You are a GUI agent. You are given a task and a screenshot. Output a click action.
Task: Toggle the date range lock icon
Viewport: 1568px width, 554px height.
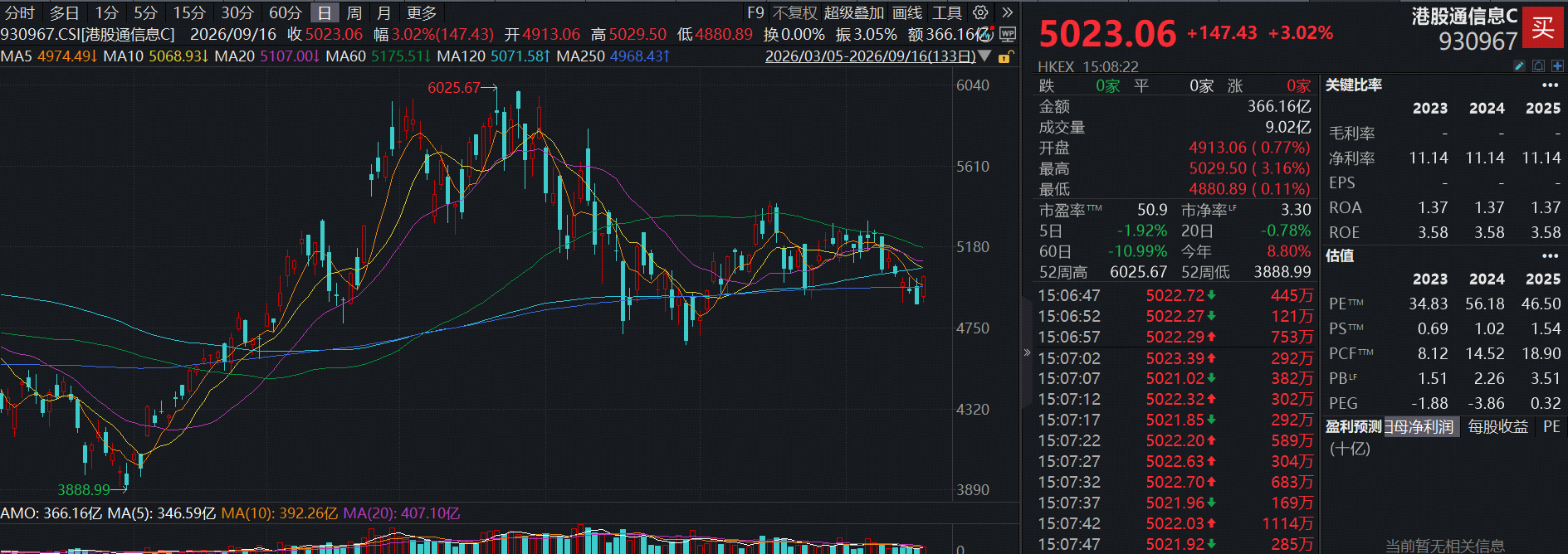point(1004,57)
